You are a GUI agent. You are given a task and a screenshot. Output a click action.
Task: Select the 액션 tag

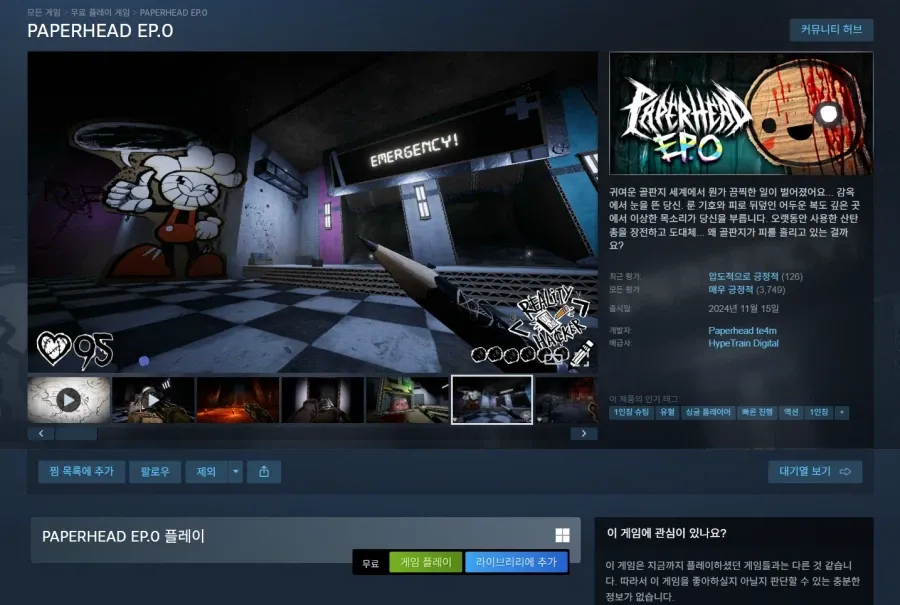[x=791, y=412]
